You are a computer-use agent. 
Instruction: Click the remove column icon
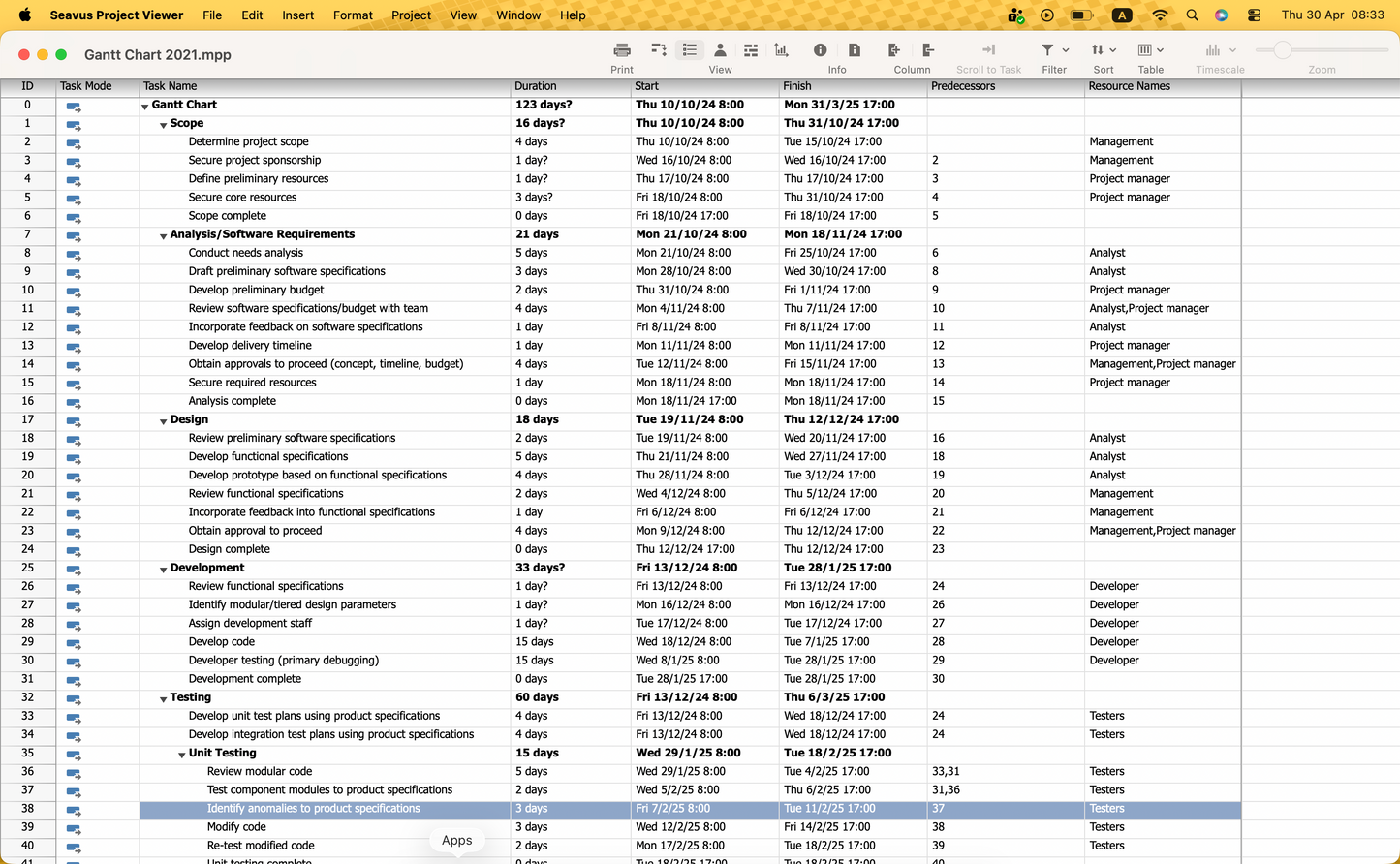(928, 50)
